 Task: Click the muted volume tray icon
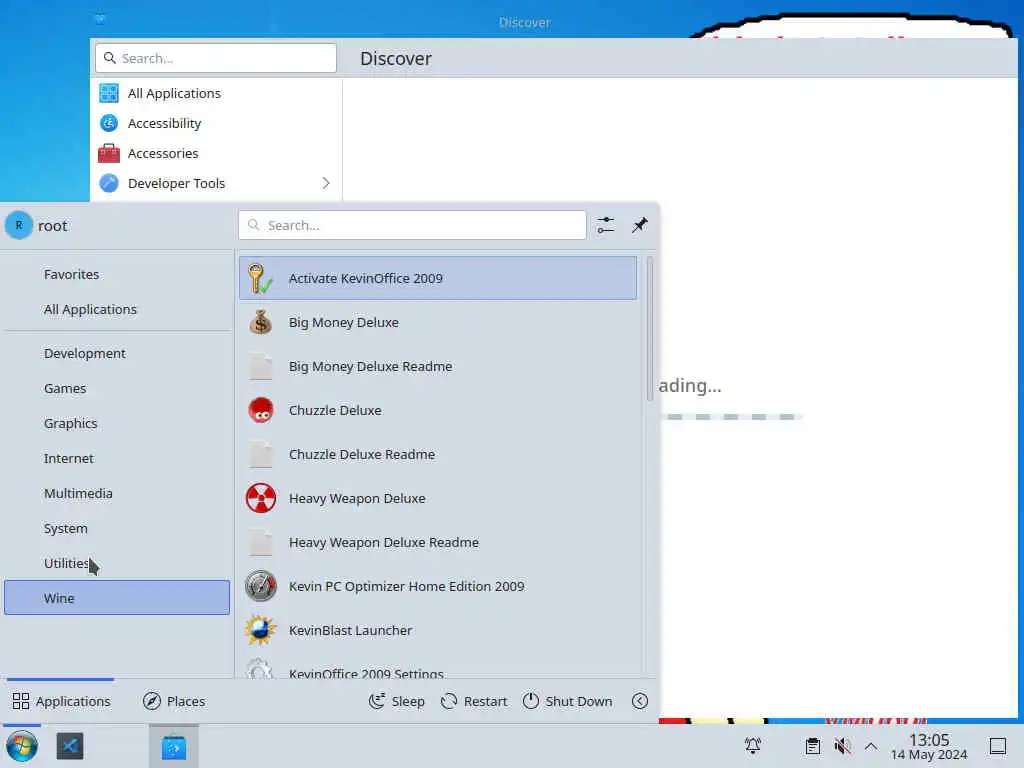(x=842, y=745)
